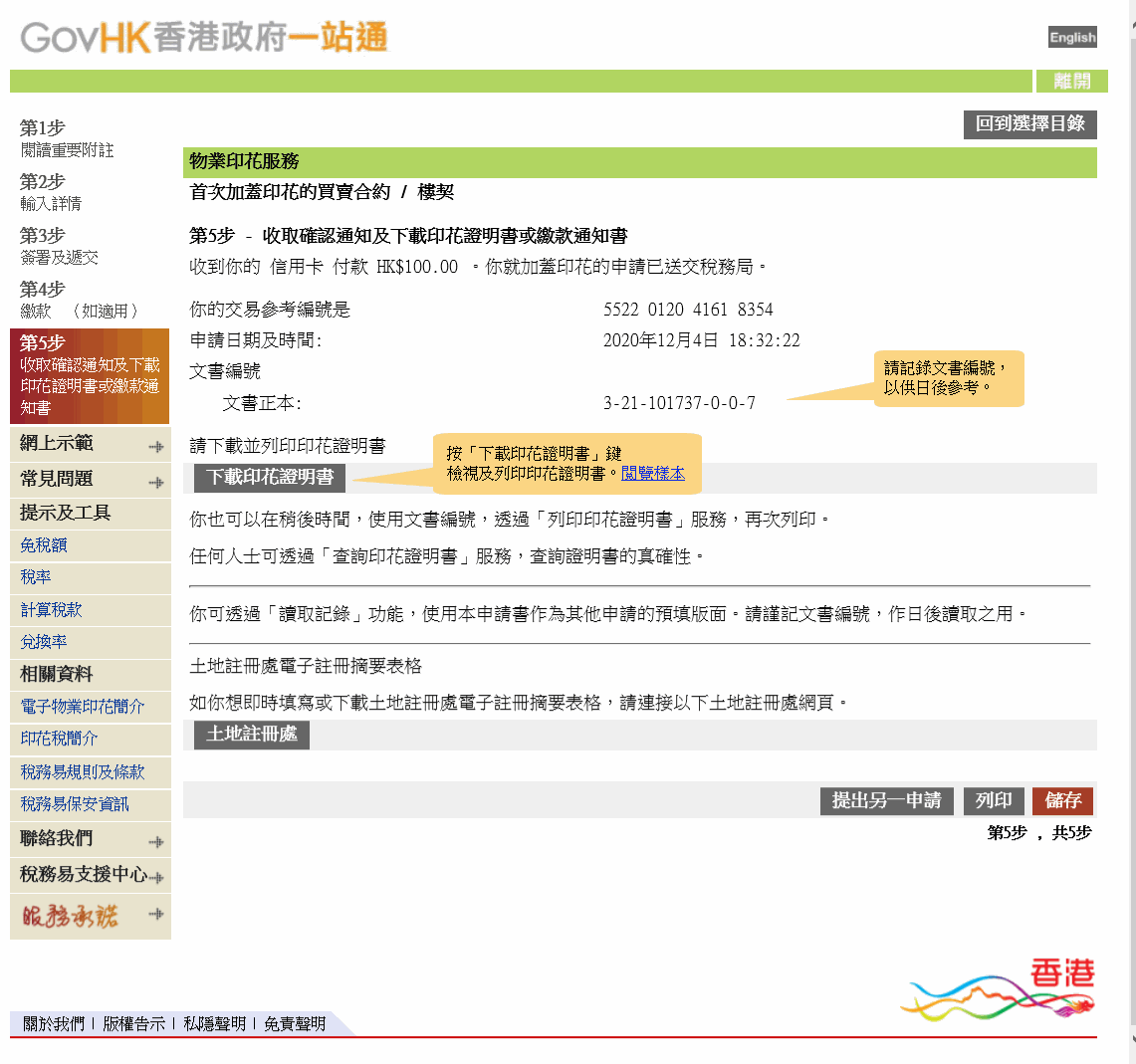Click transaction reference 5522 0120 4161 8354

pyautogui.click(x=688, y=310)
